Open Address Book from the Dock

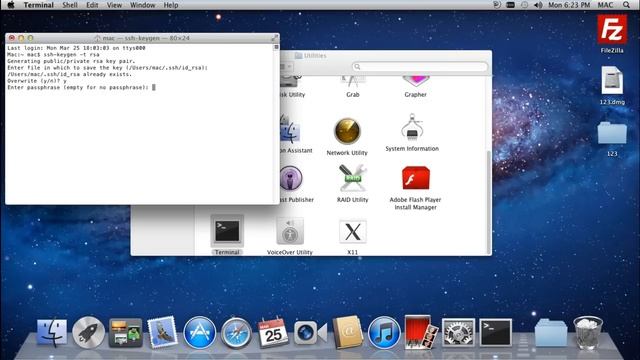(347, 333)
